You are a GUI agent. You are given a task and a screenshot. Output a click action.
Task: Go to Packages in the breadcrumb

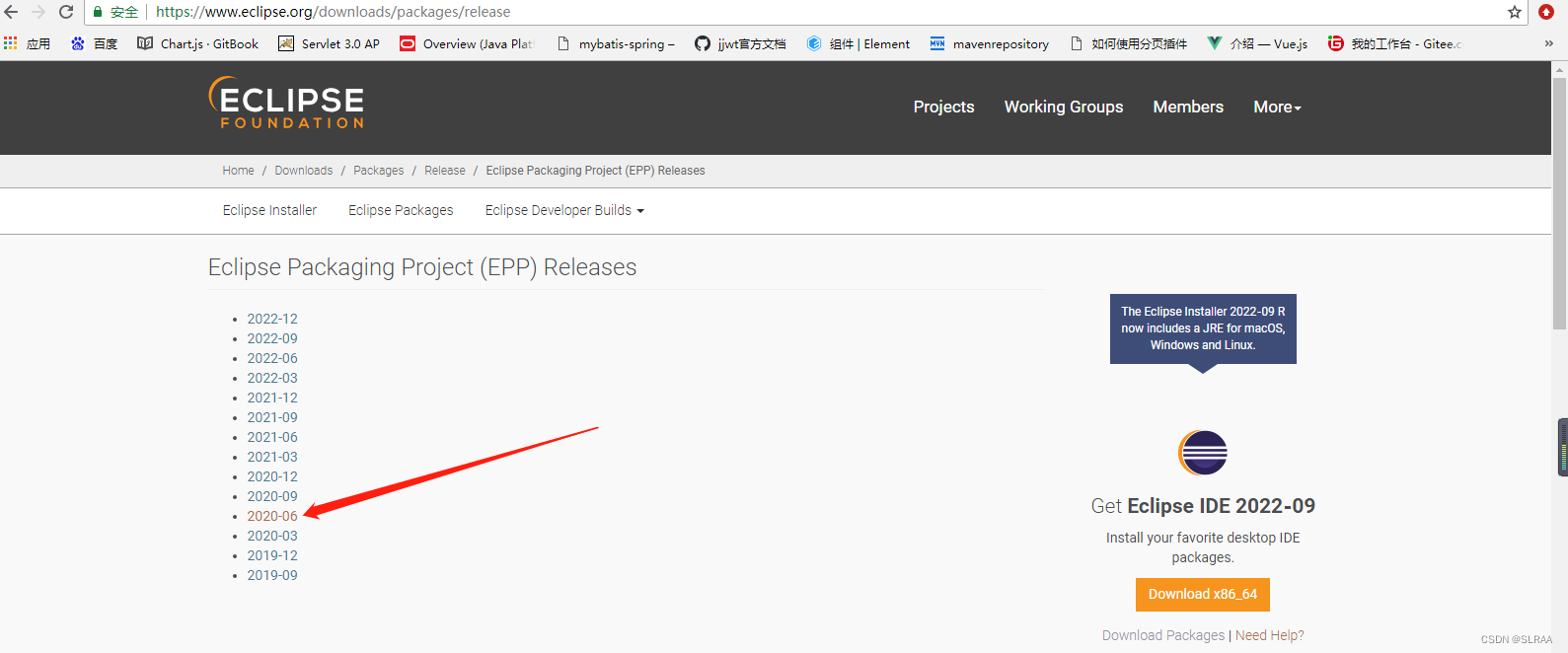click(379, 171)
